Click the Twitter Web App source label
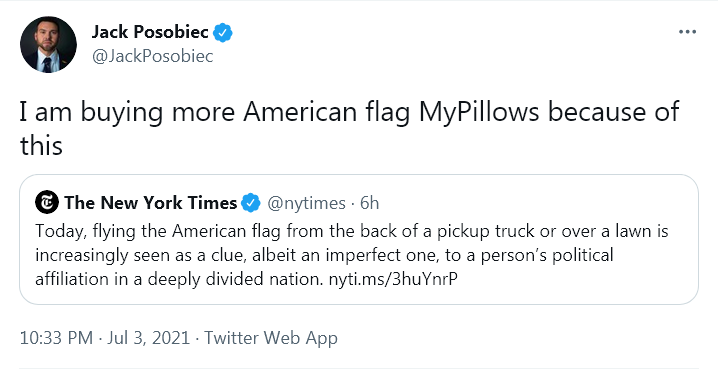The width and height of the screenshot is (718, 382). point(271,338)
